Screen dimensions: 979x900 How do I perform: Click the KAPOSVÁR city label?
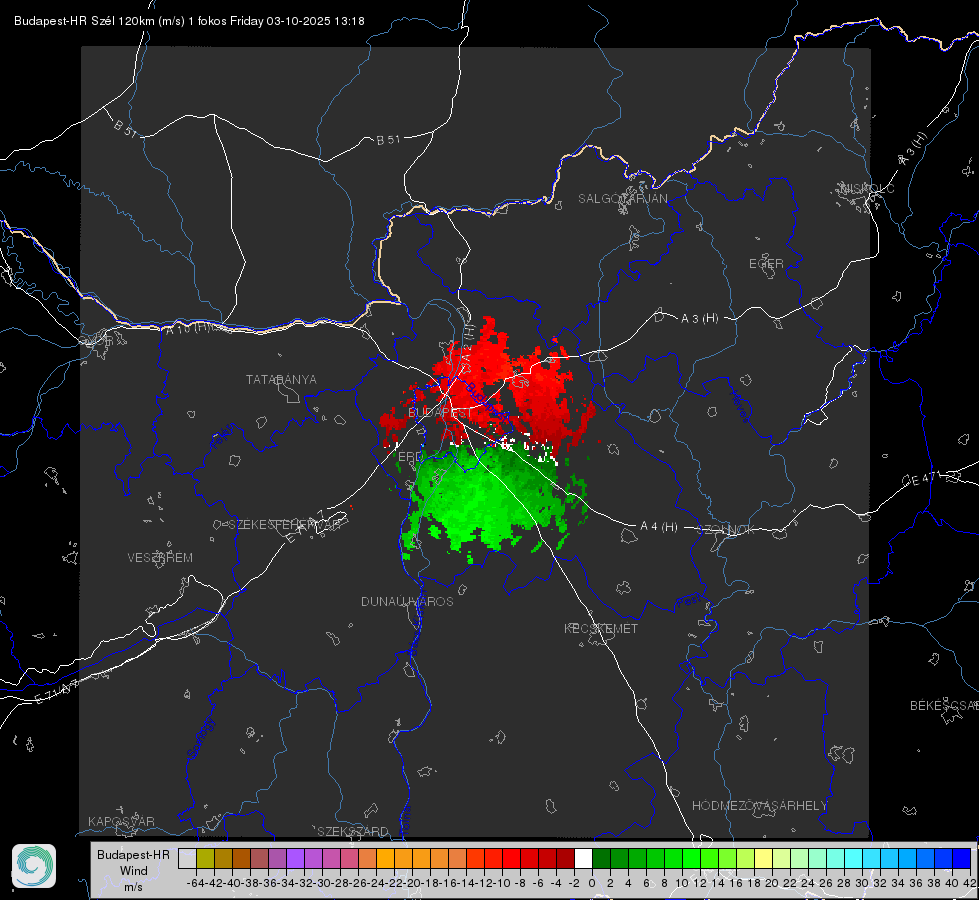click(121, 821)
